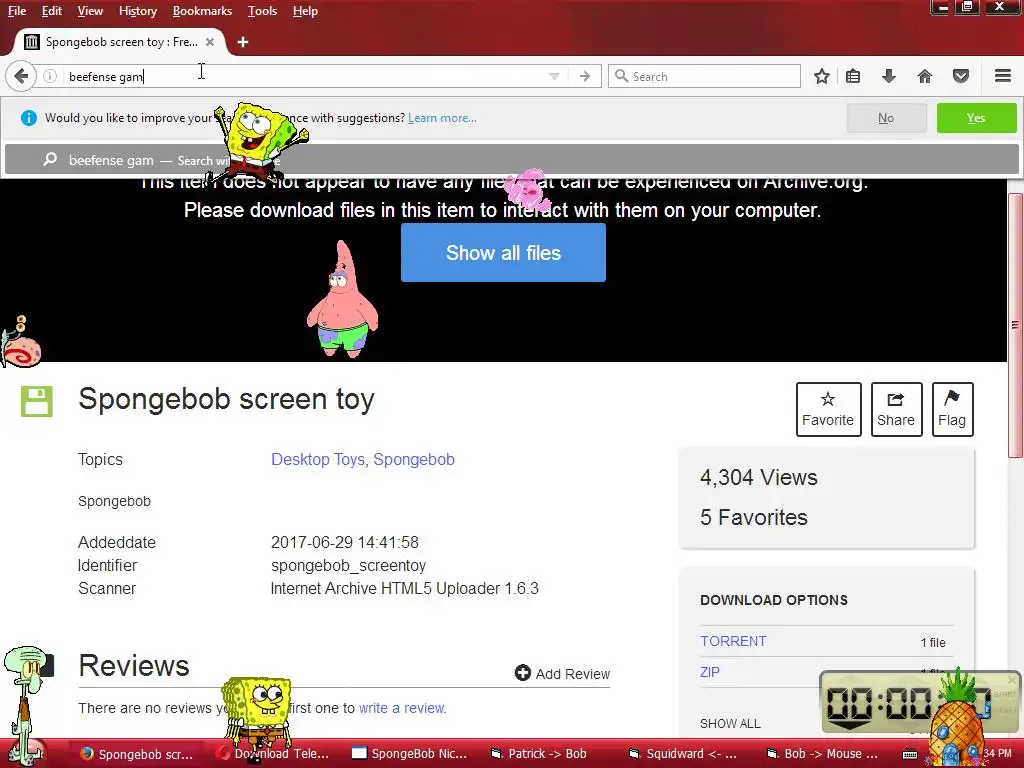This screenshot has width=1024, height=768.
Task: Select the '5 Favorites' text
Action: click(x=754, y=517)
